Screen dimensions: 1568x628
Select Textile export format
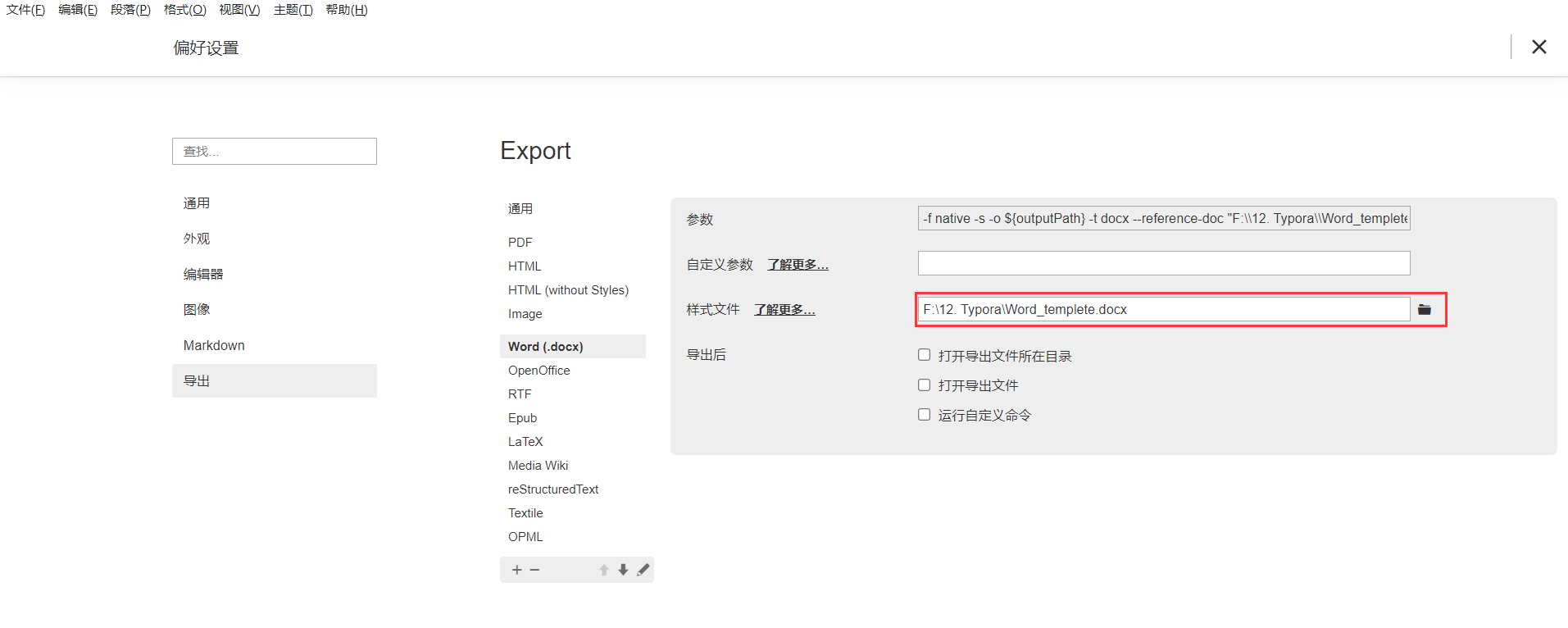[573, 512]
